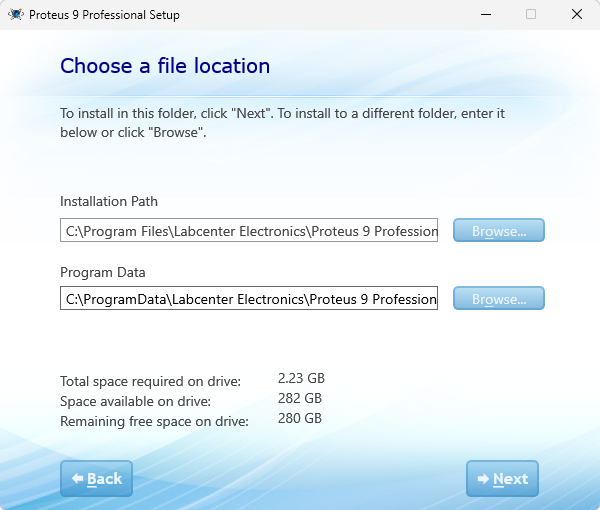600x510 pixels.
Task: Click the disabled maximize button
Action: click(531, 15)
